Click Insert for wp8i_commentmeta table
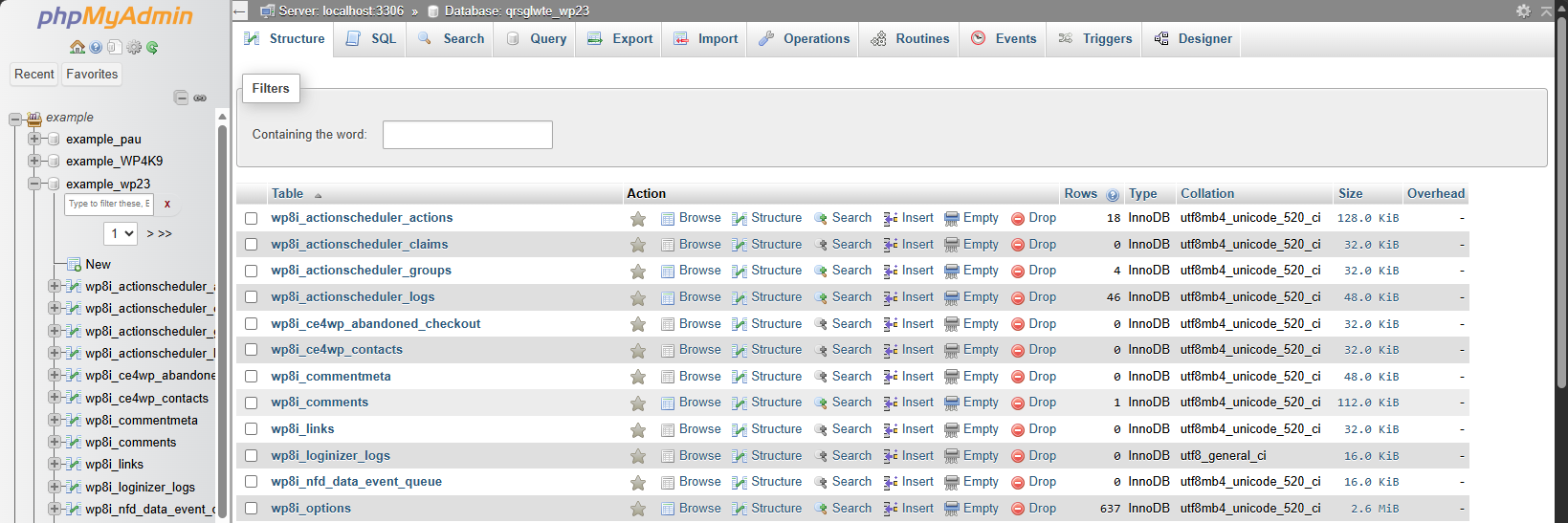The image size is (1568, 523). pyautogui.click(x=909, y=377)
